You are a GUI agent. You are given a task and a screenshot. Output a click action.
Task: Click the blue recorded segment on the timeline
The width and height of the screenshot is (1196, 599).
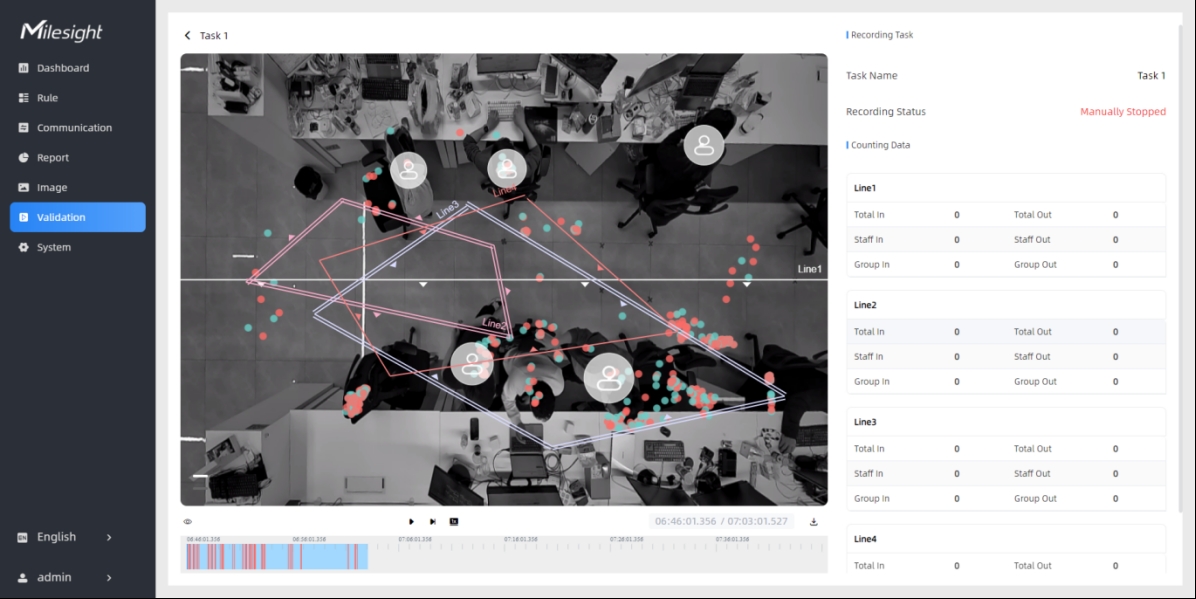pyautogui.click(x=330, y=557)
